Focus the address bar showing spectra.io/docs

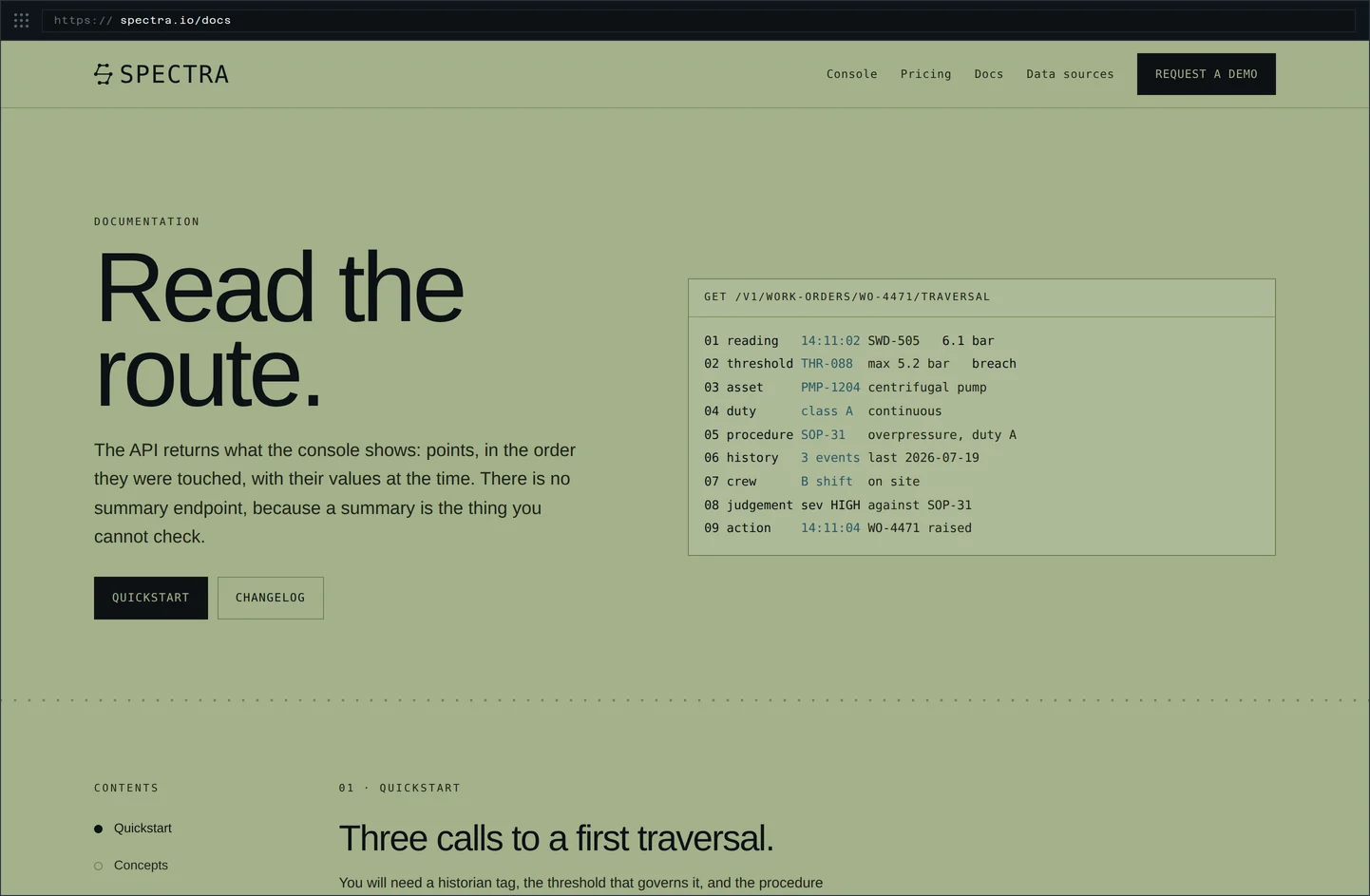click(x=698, y=20)
